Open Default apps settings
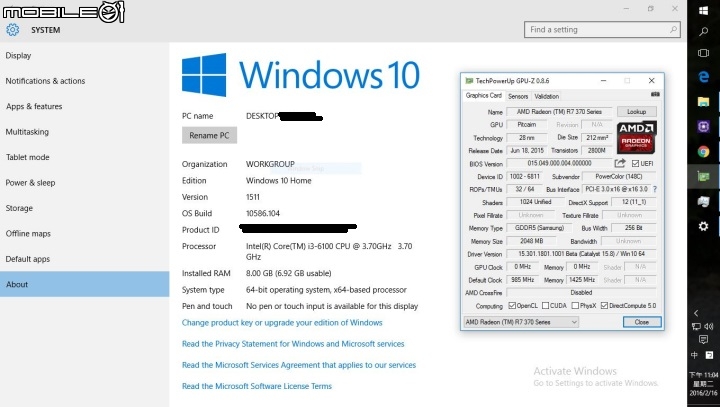This screenshot has height=407, width=720. pyautogui.click(x=84, y=259)
